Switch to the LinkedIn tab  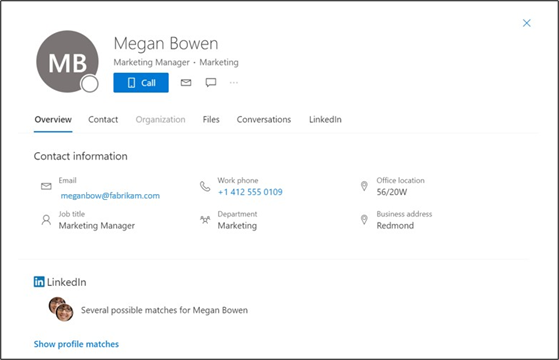coord(325,119)
